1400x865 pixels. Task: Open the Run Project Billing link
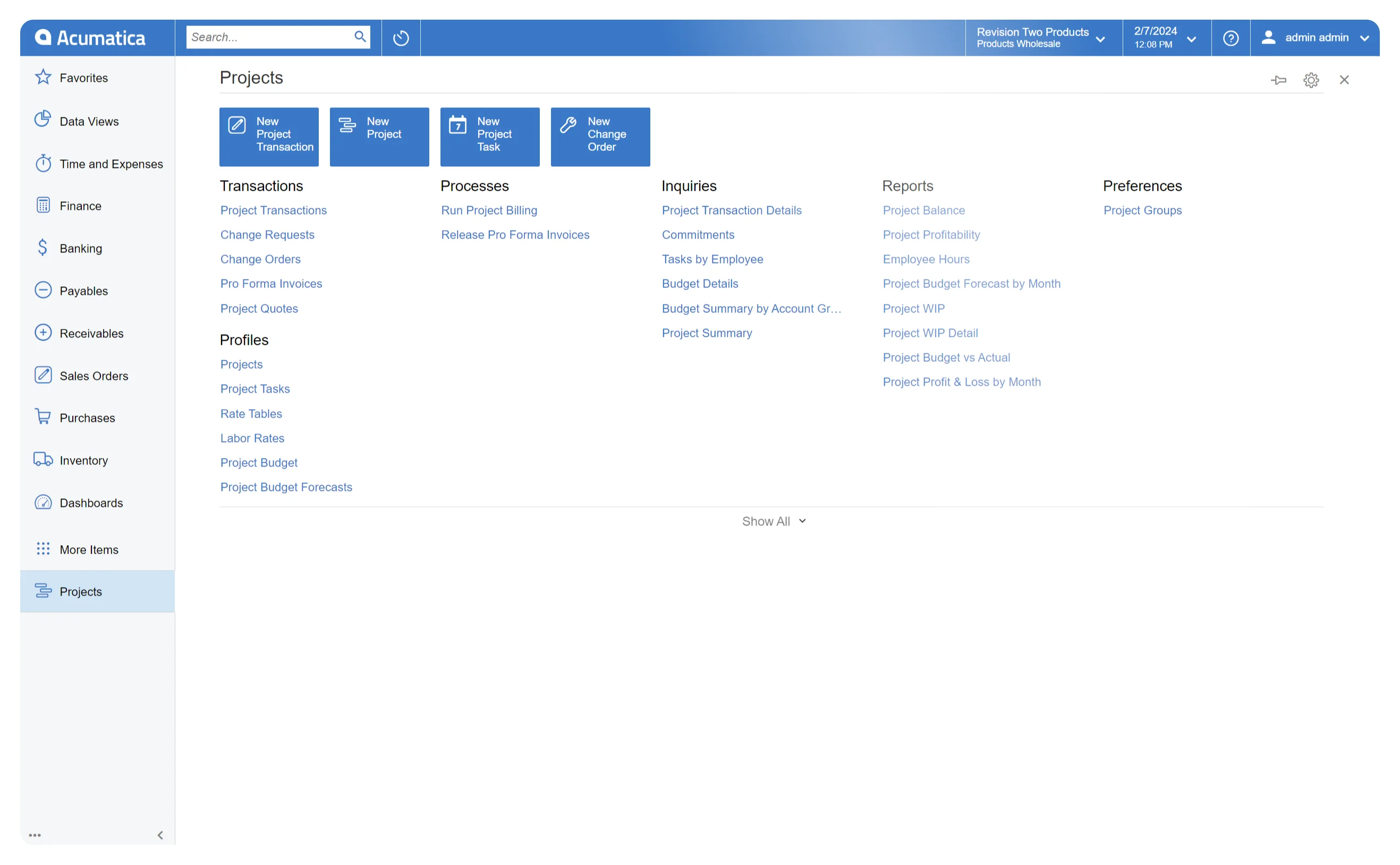488,210
